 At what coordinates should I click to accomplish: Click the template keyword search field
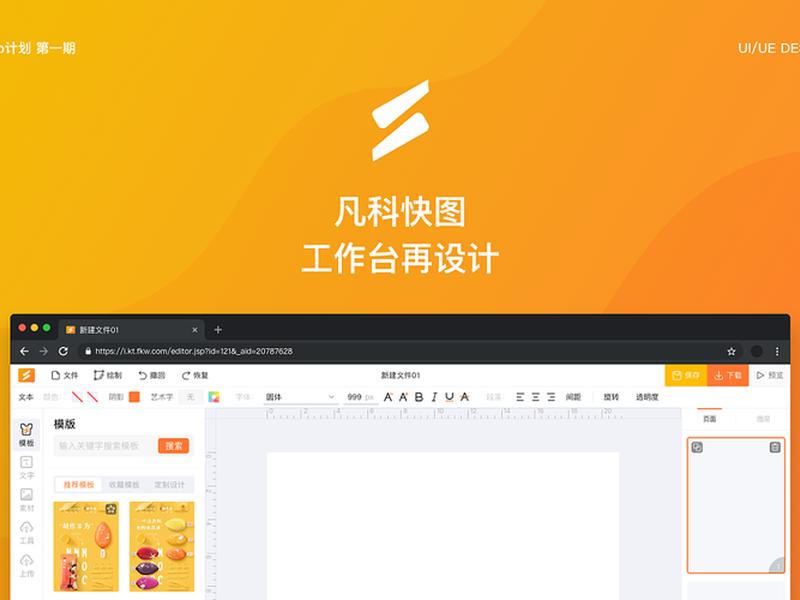tap(105, 445)
